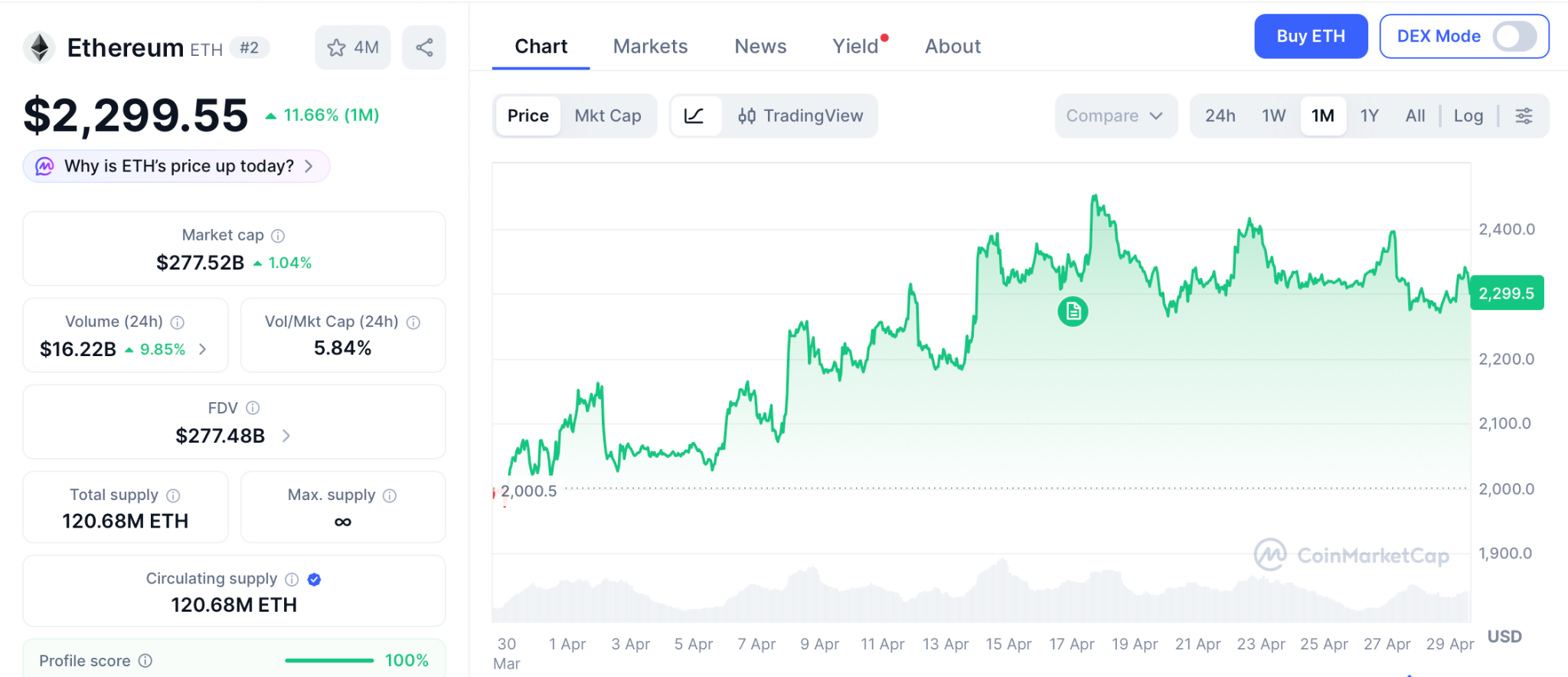This screenshot has width=1568, height=677.
Task: Click the Market cap info icon
Action: click(278, 236)
